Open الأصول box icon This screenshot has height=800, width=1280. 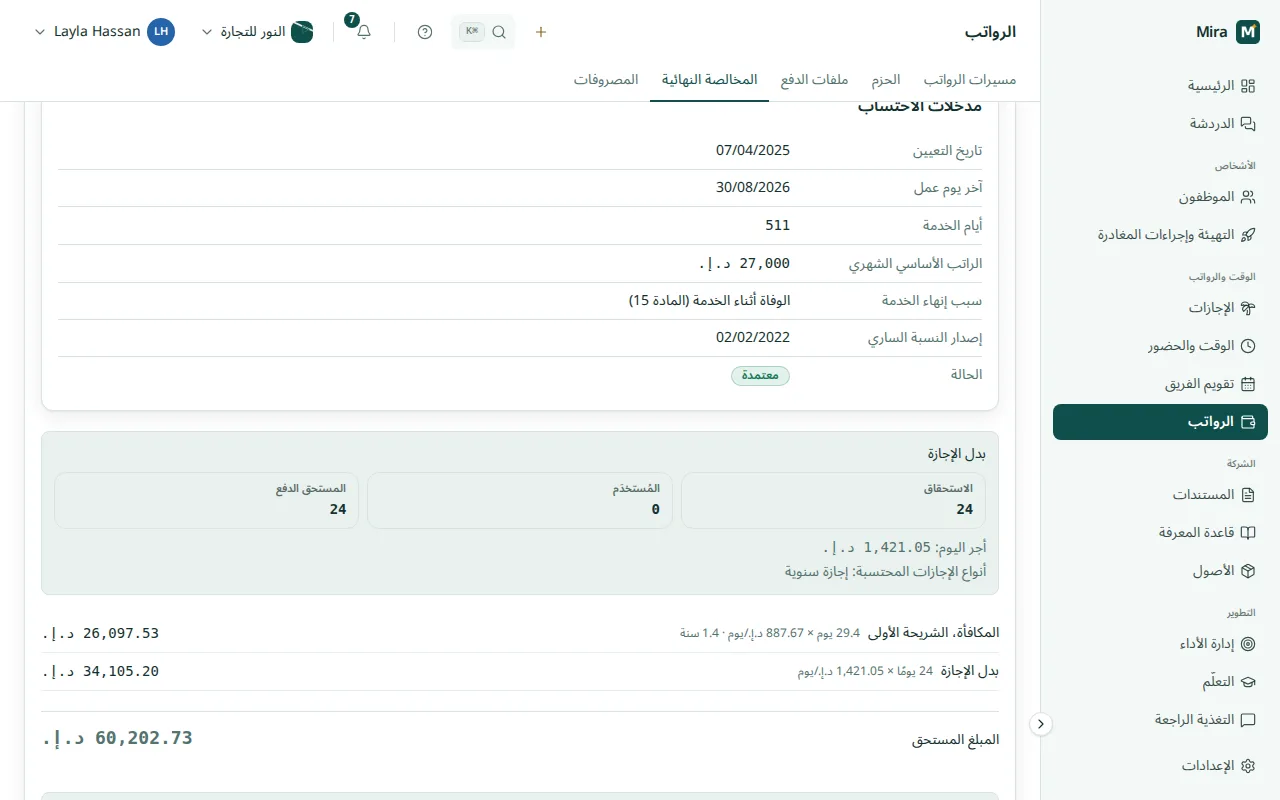[1248, 571]
